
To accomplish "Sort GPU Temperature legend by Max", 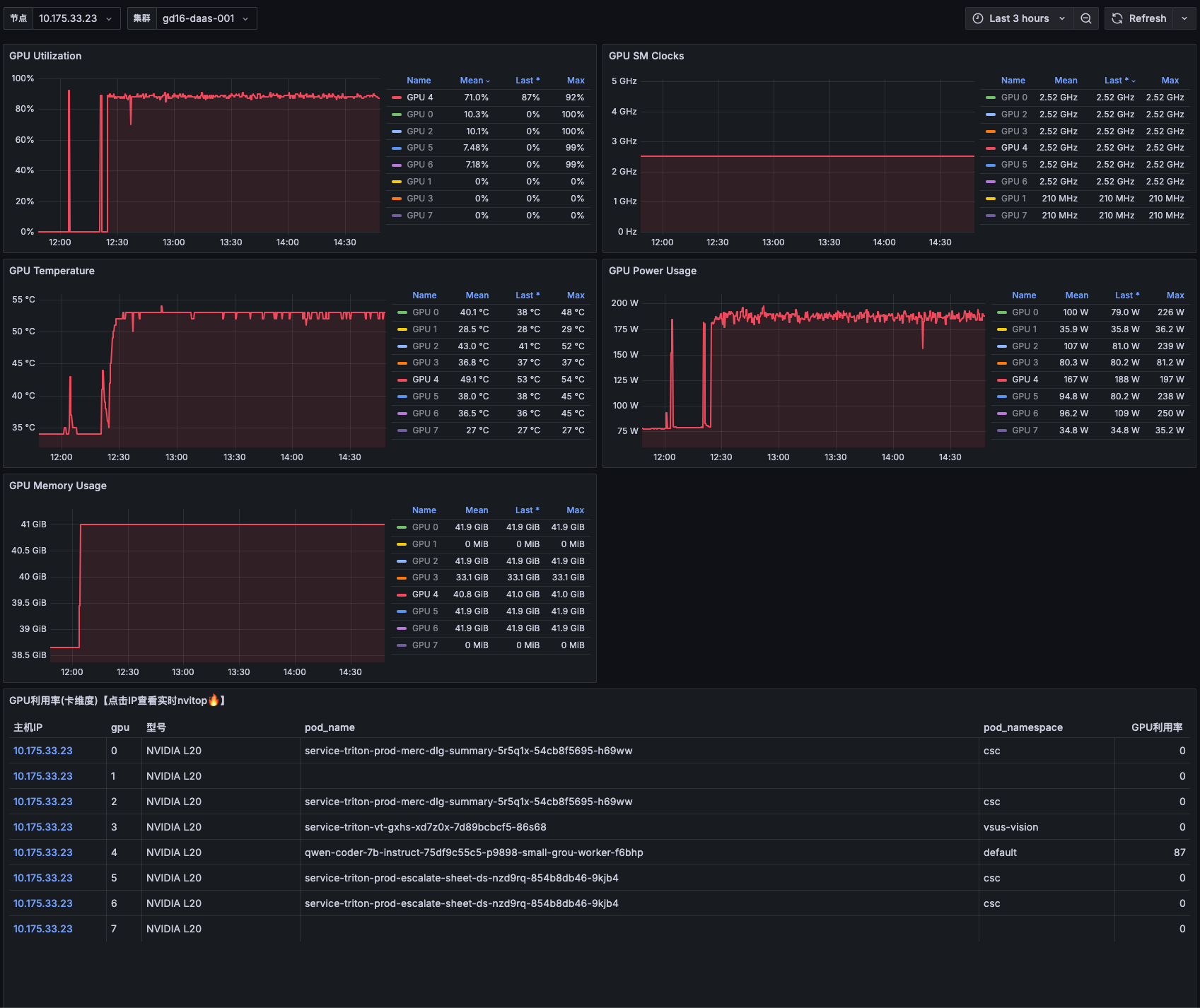I will click(576, 295).
